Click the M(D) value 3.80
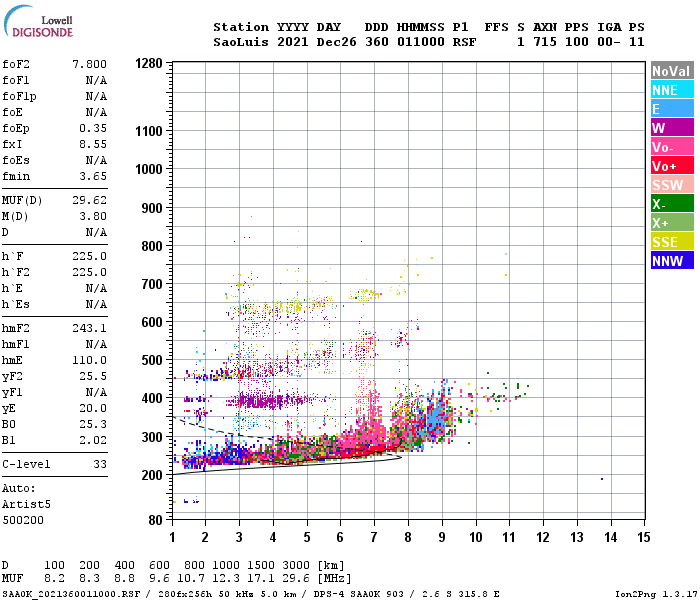700x600 pixels. [93, 217]
